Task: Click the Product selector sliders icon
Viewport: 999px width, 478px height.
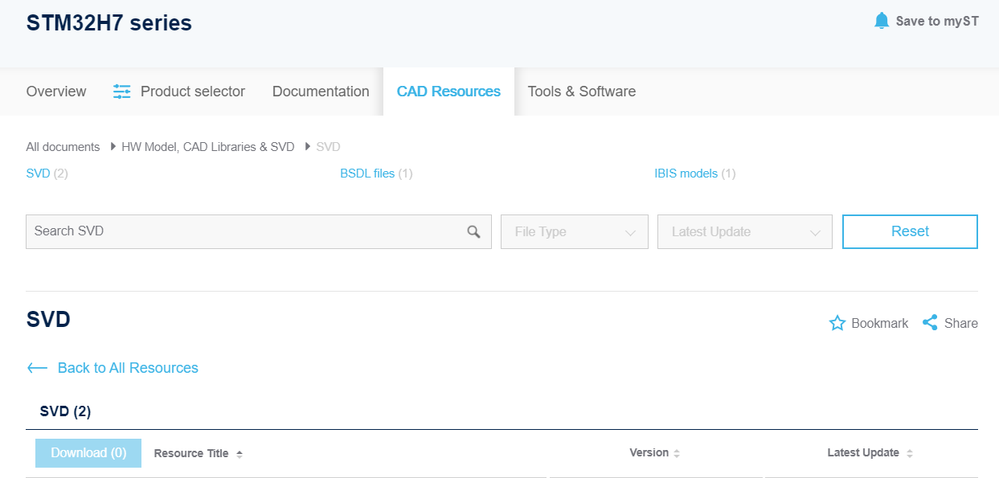Action: 122,91
